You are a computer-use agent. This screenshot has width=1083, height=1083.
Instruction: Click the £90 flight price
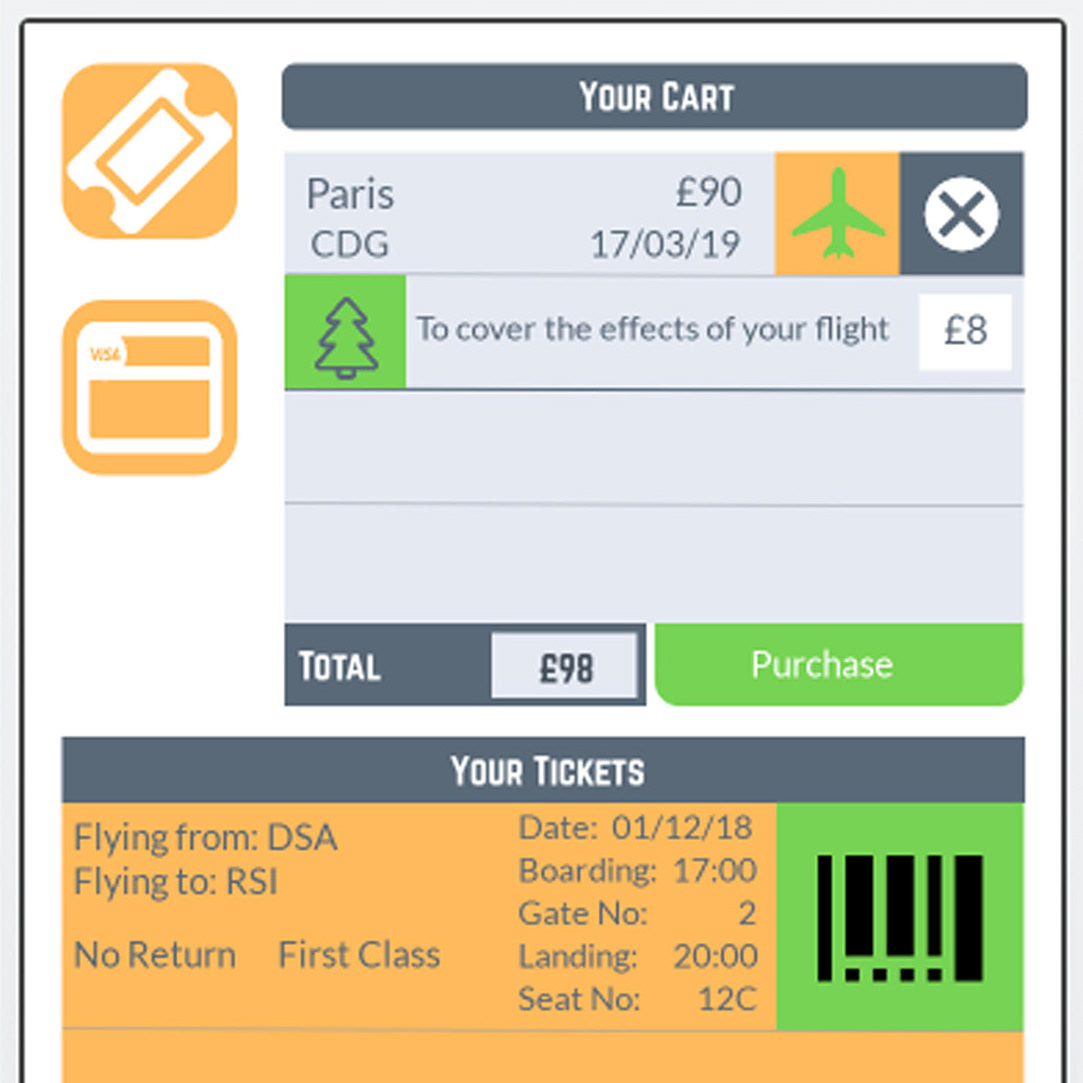pos(709,191)
